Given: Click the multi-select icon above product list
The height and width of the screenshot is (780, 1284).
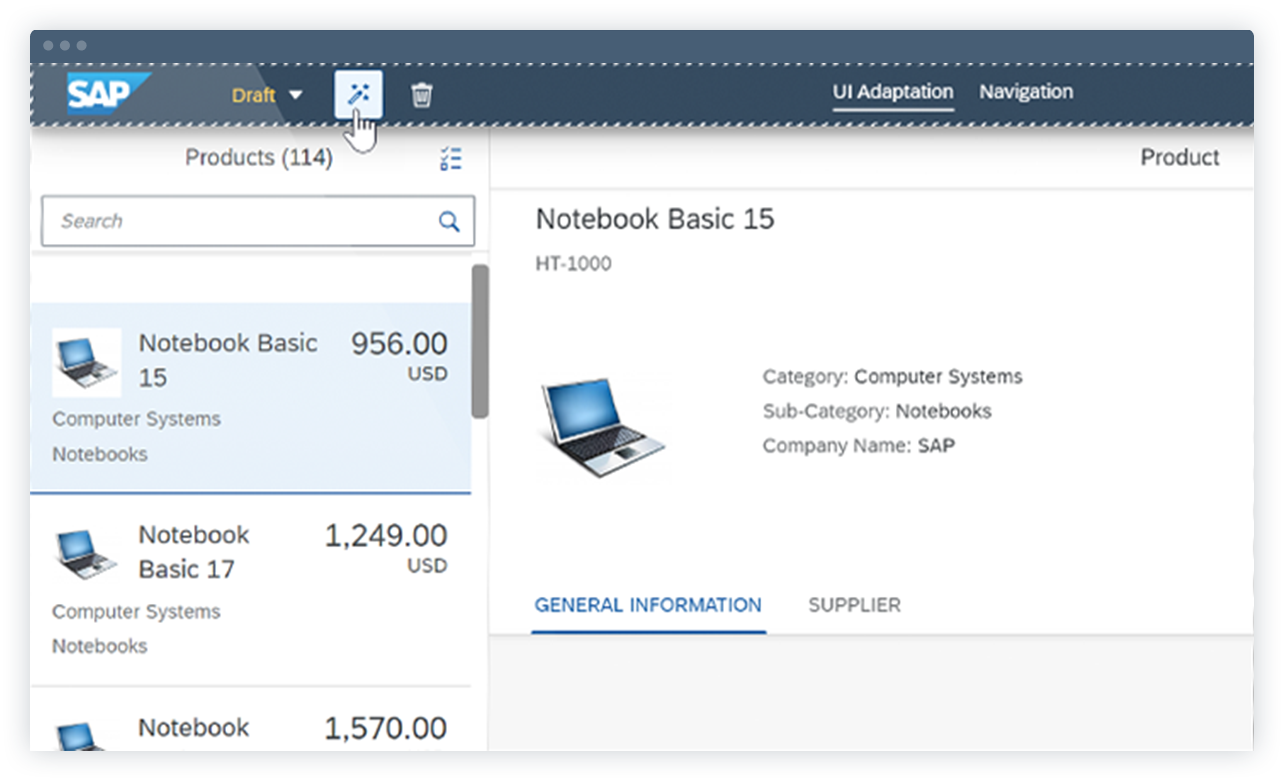Looking at the screenshot, I should point(450,158).
